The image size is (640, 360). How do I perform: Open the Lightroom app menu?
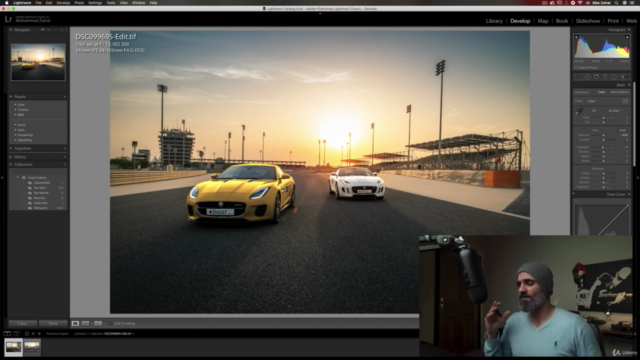[22, 3]
